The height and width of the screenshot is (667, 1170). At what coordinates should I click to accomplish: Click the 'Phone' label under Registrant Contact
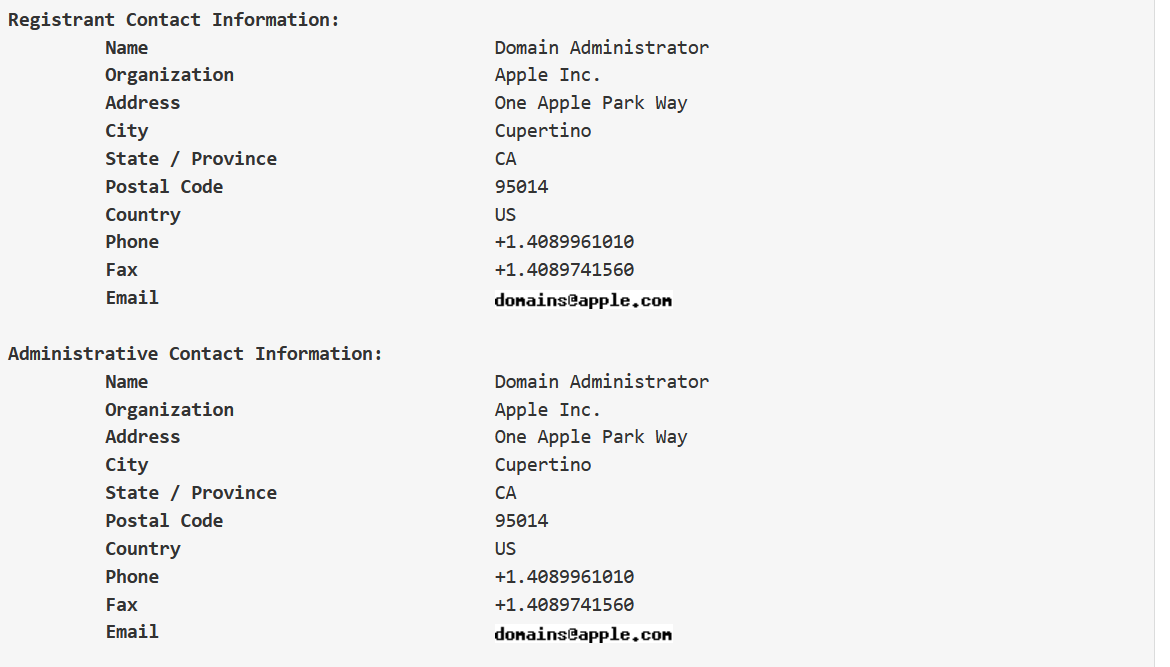click(132, 242)
